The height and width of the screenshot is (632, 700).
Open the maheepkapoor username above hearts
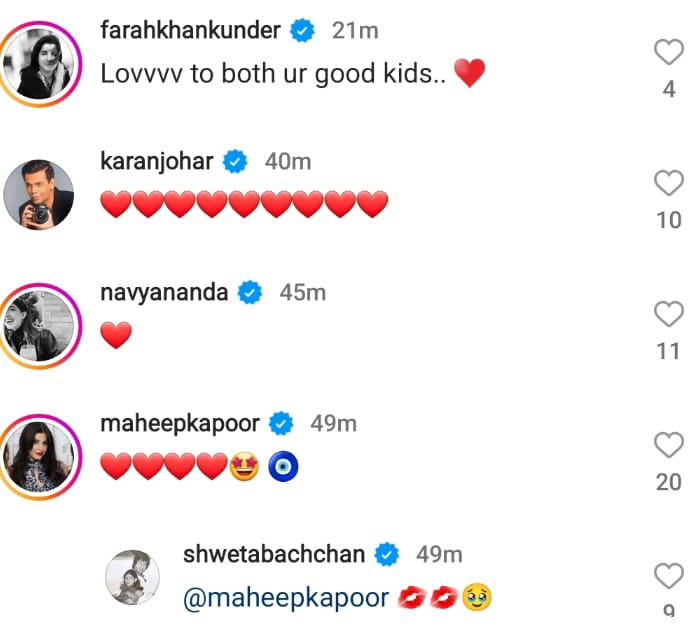[180, 422]
